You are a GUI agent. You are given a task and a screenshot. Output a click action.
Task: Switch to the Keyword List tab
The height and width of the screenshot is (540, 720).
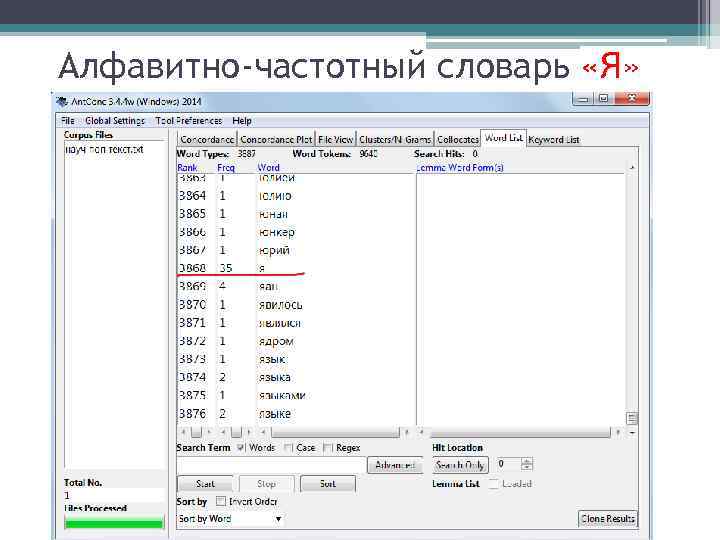tap(554, 139)
